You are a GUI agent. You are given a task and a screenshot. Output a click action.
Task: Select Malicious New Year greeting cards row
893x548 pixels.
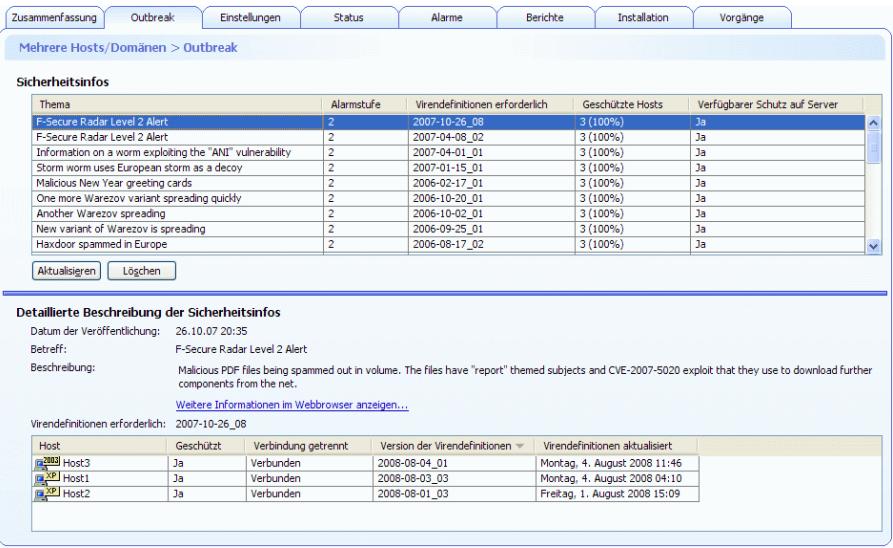pyautogui.click(x=449, y=183)
